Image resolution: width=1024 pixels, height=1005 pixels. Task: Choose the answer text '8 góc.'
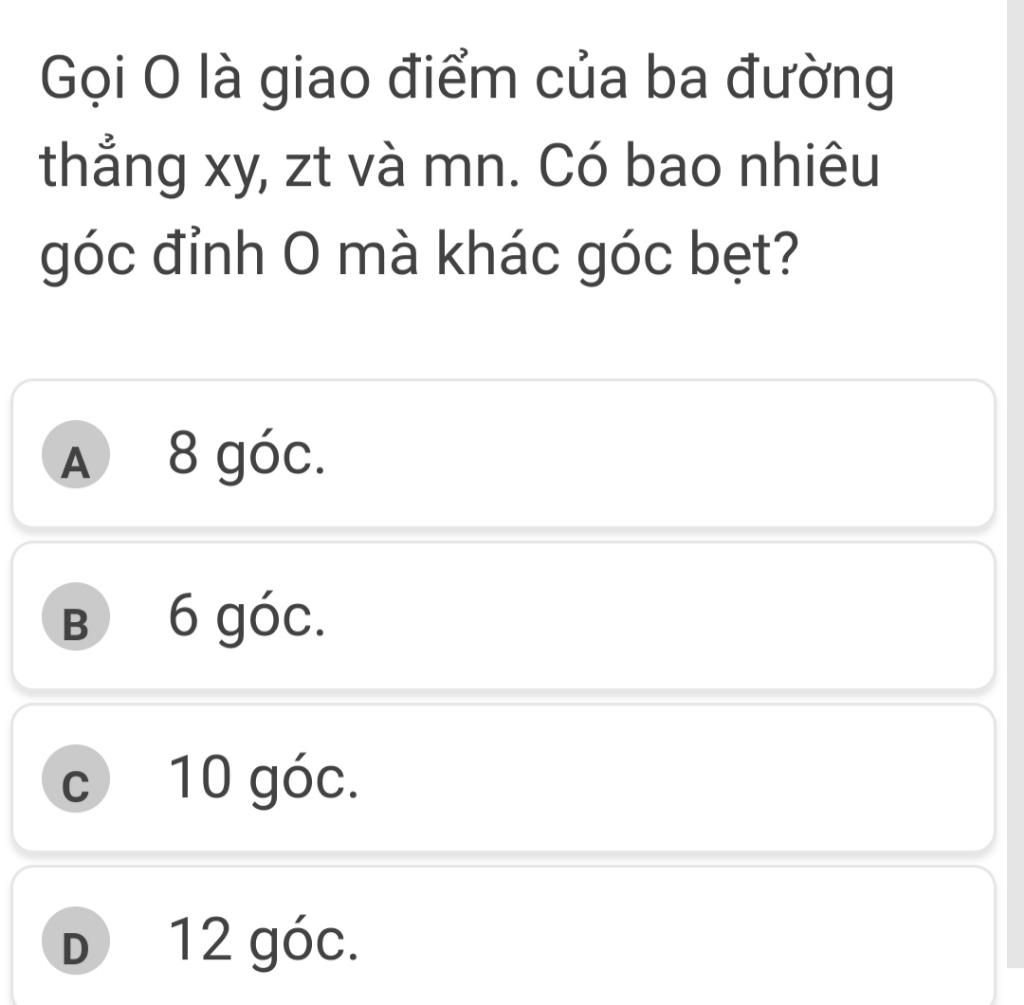(246, 457)
